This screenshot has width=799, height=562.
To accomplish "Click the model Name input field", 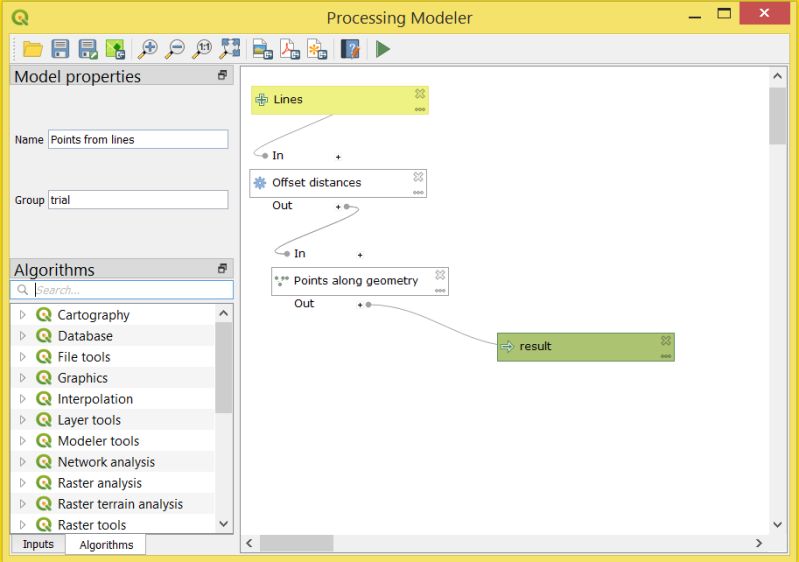I will click(138, 139).
